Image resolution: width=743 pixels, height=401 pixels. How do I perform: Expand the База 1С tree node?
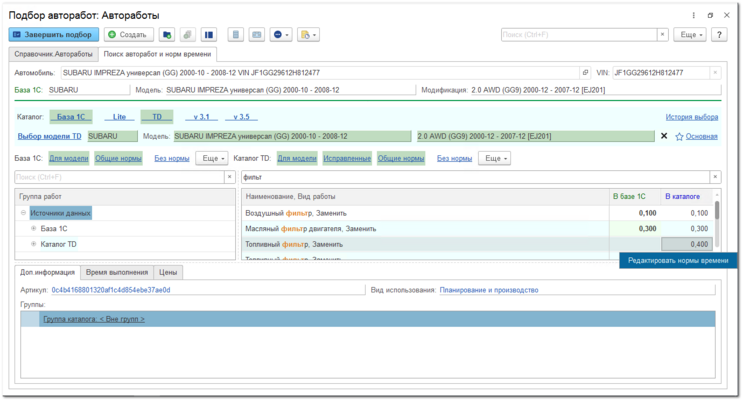tap(34, 228)
